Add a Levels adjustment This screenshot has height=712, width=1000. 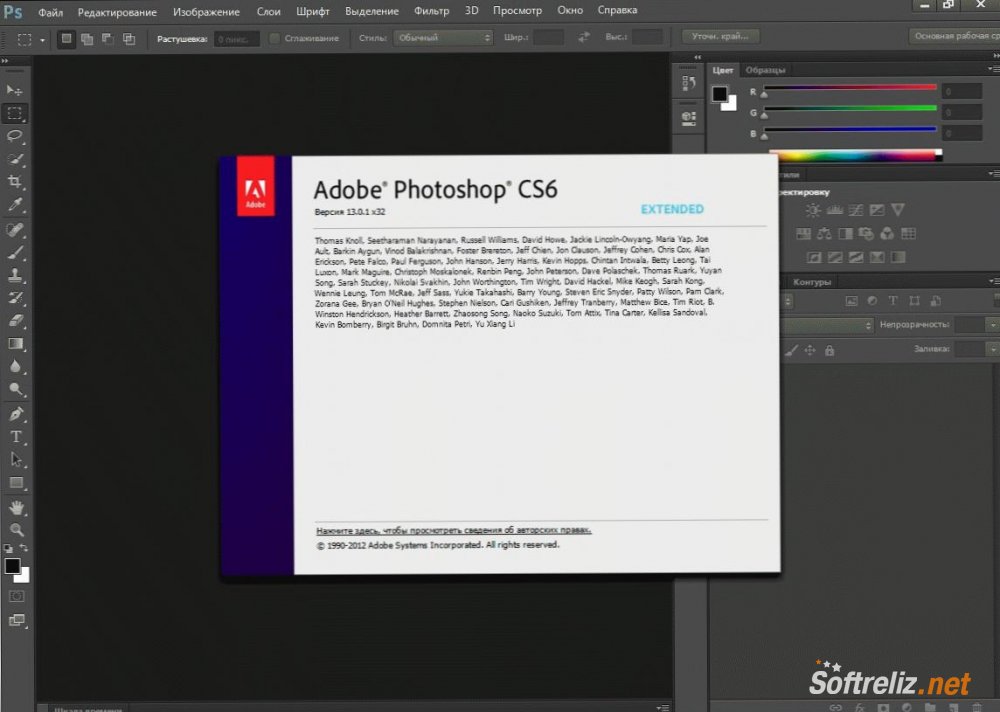pos(834,210)
